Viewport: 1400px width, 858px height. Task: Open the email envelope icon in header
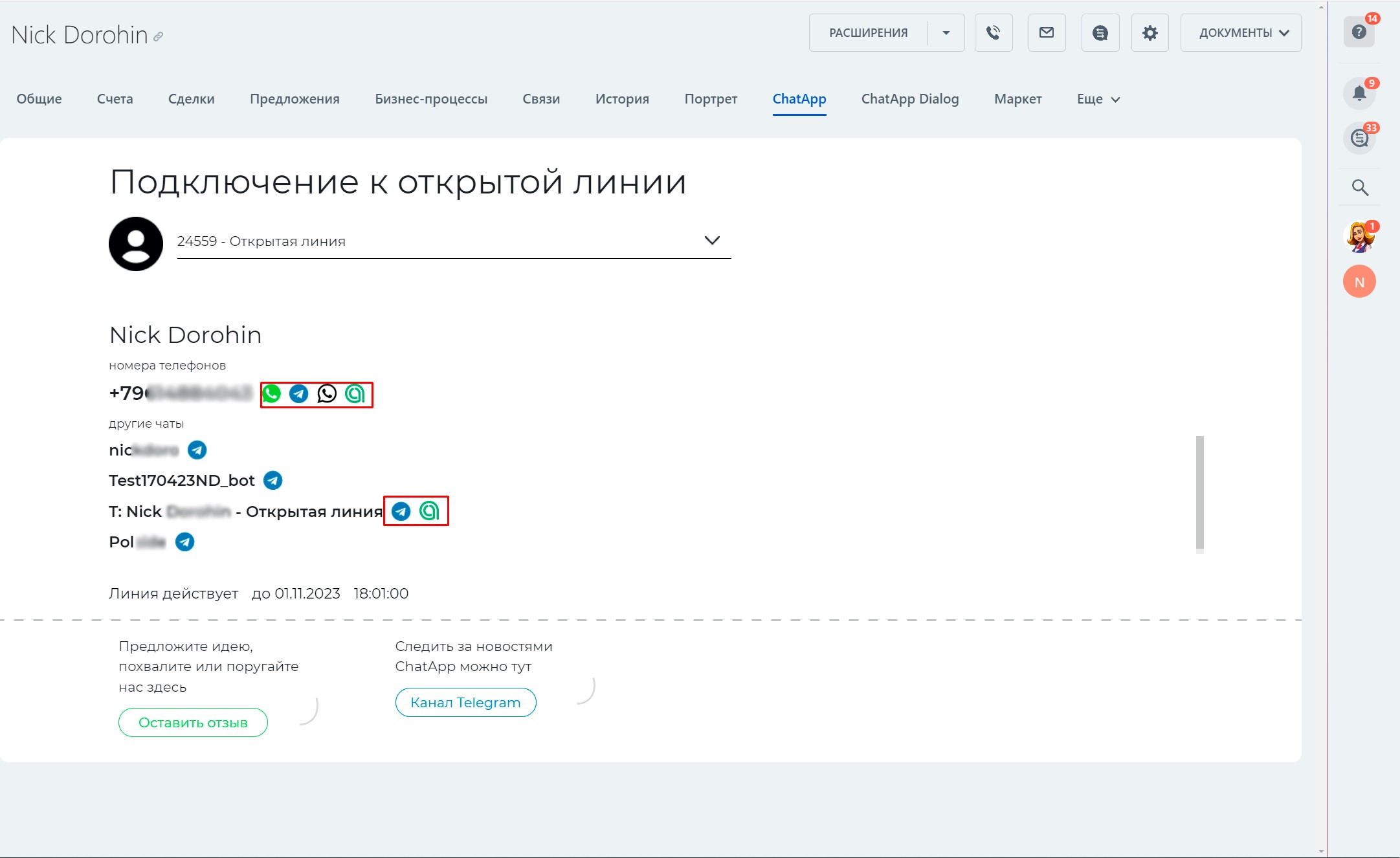coord(1047,32)
